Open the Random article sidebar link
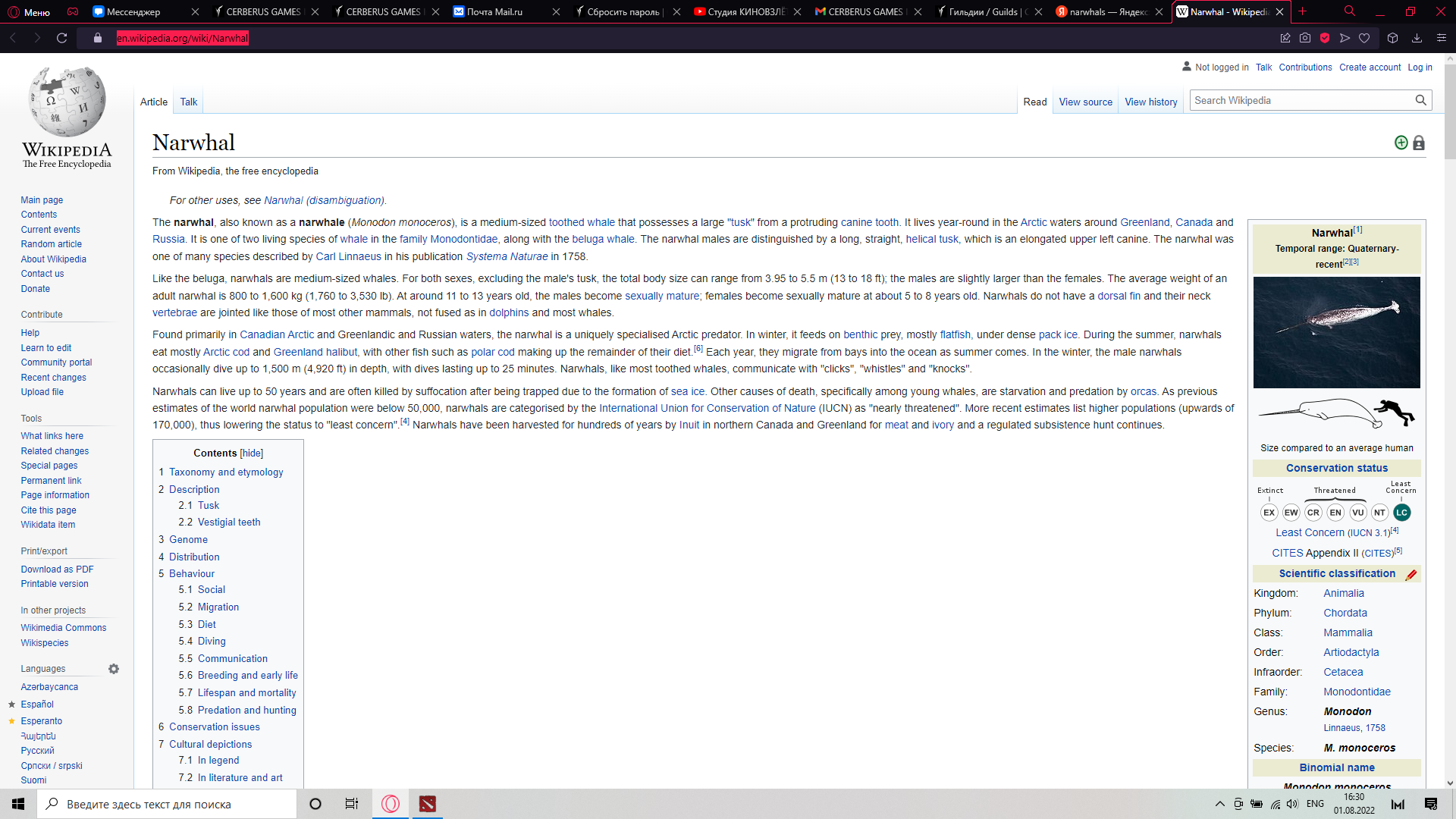Screen dimensions: 1456x819 point(52,244)
